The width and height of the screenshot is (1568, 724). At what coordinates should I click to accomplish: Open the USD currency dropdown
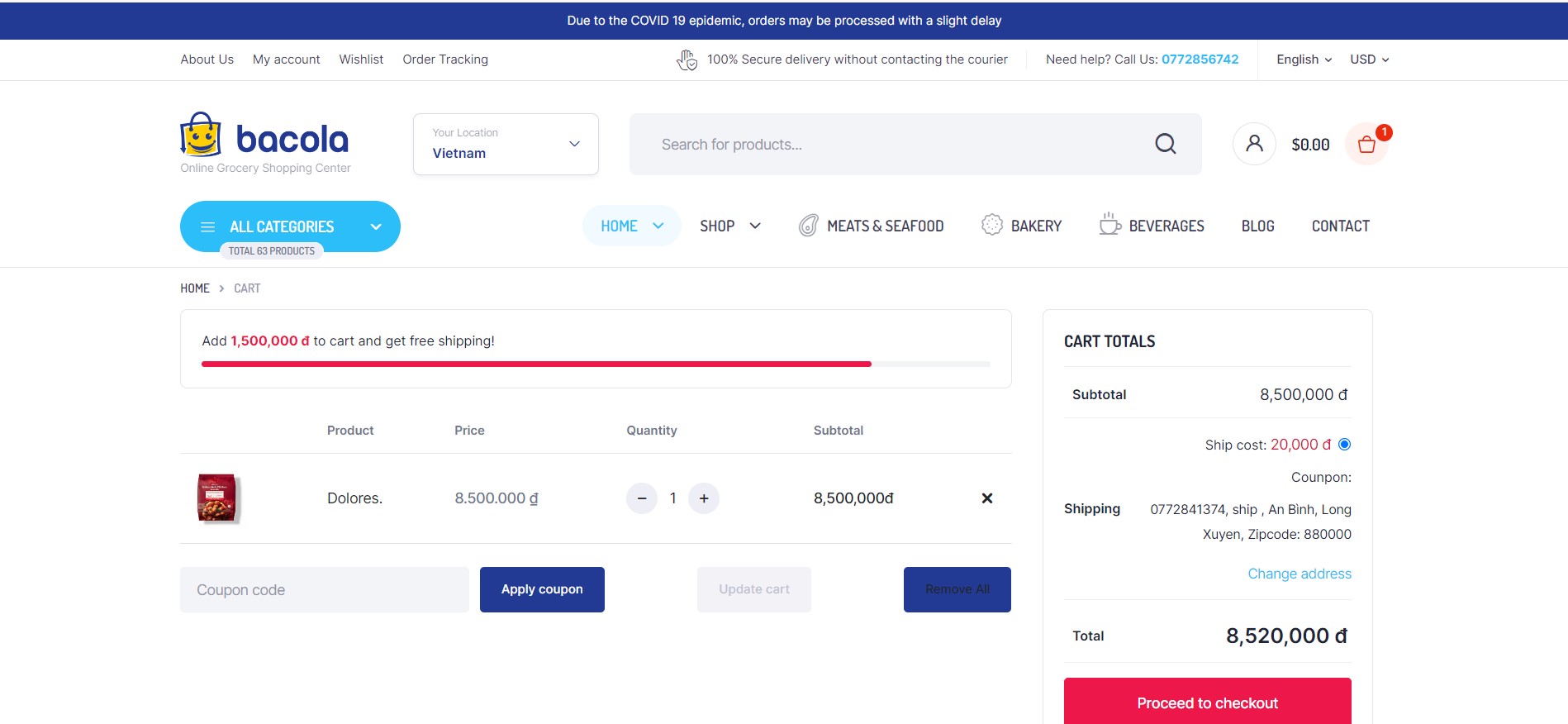pyautogui.click(x=1369, y=60)
